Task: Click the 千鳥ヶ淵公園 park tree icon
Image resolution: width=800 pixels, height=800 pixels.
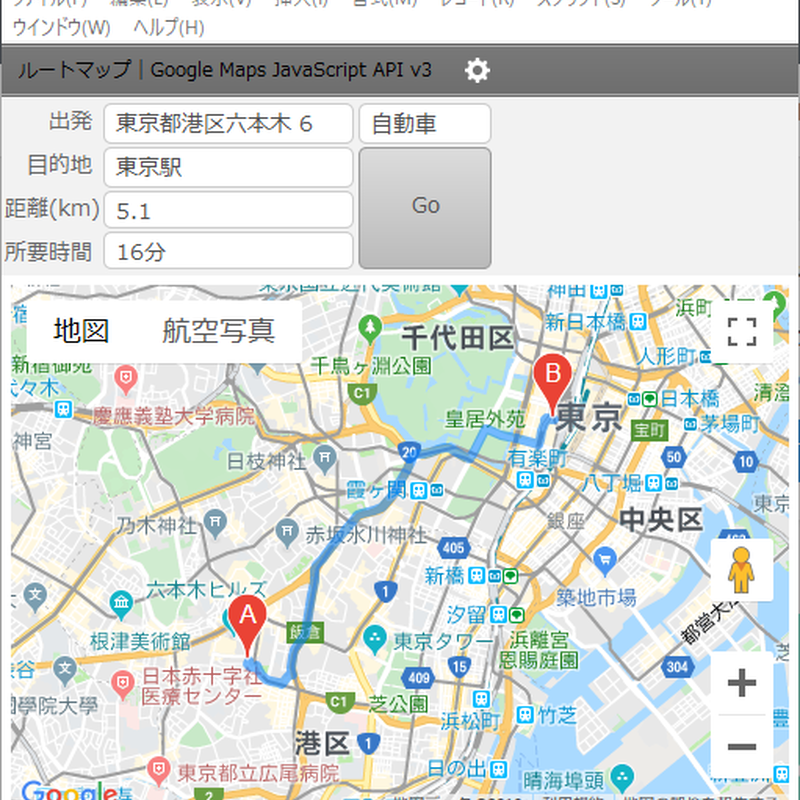Action: (370, 328)
